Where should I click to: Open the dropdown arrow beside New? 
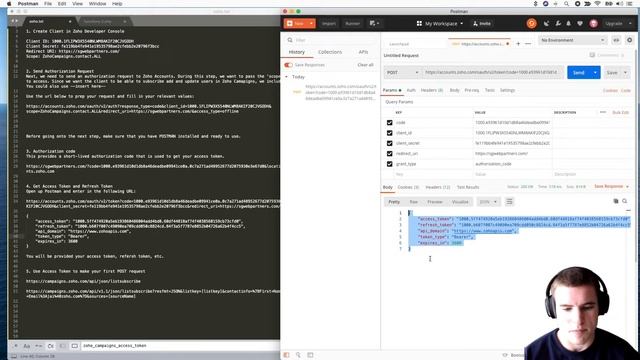point(311,24)
